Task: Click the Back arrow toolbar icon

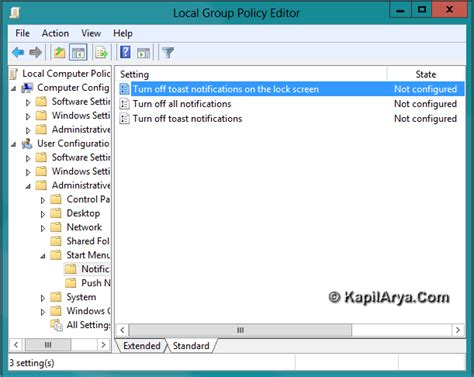Action: point(18,52)
